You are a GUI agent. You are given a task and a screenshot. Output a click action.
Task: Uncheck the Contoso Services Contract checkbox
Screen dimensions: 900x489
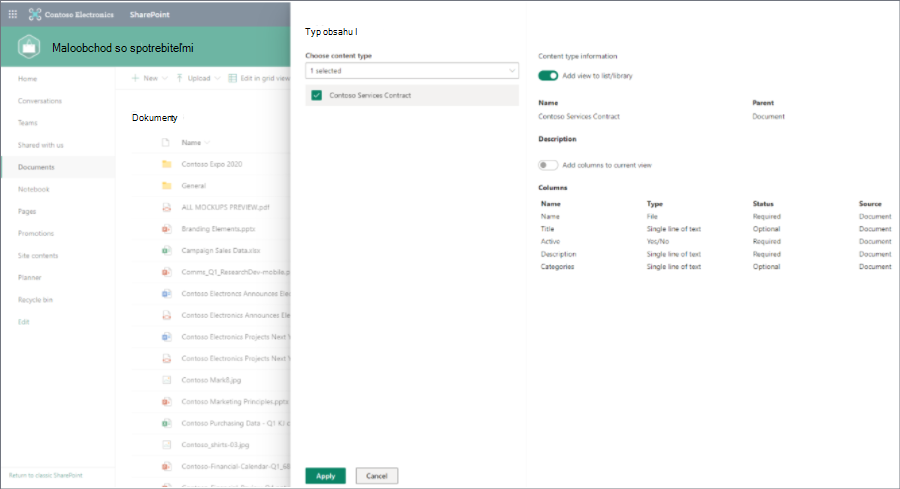pos(316,95)
